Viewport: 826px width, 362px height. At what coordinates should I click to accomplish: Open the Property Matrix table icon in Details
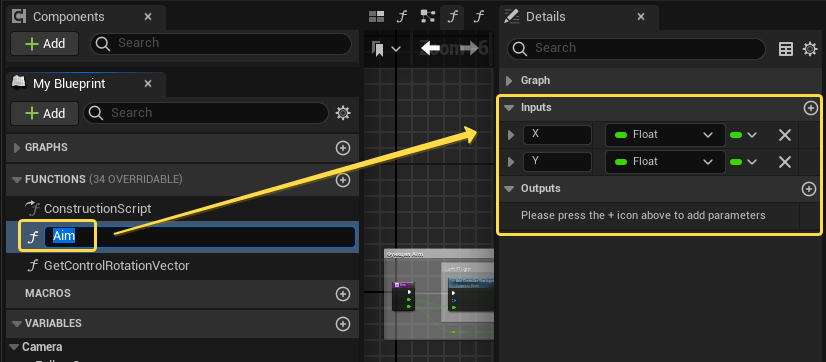click(x=786, y=49)
